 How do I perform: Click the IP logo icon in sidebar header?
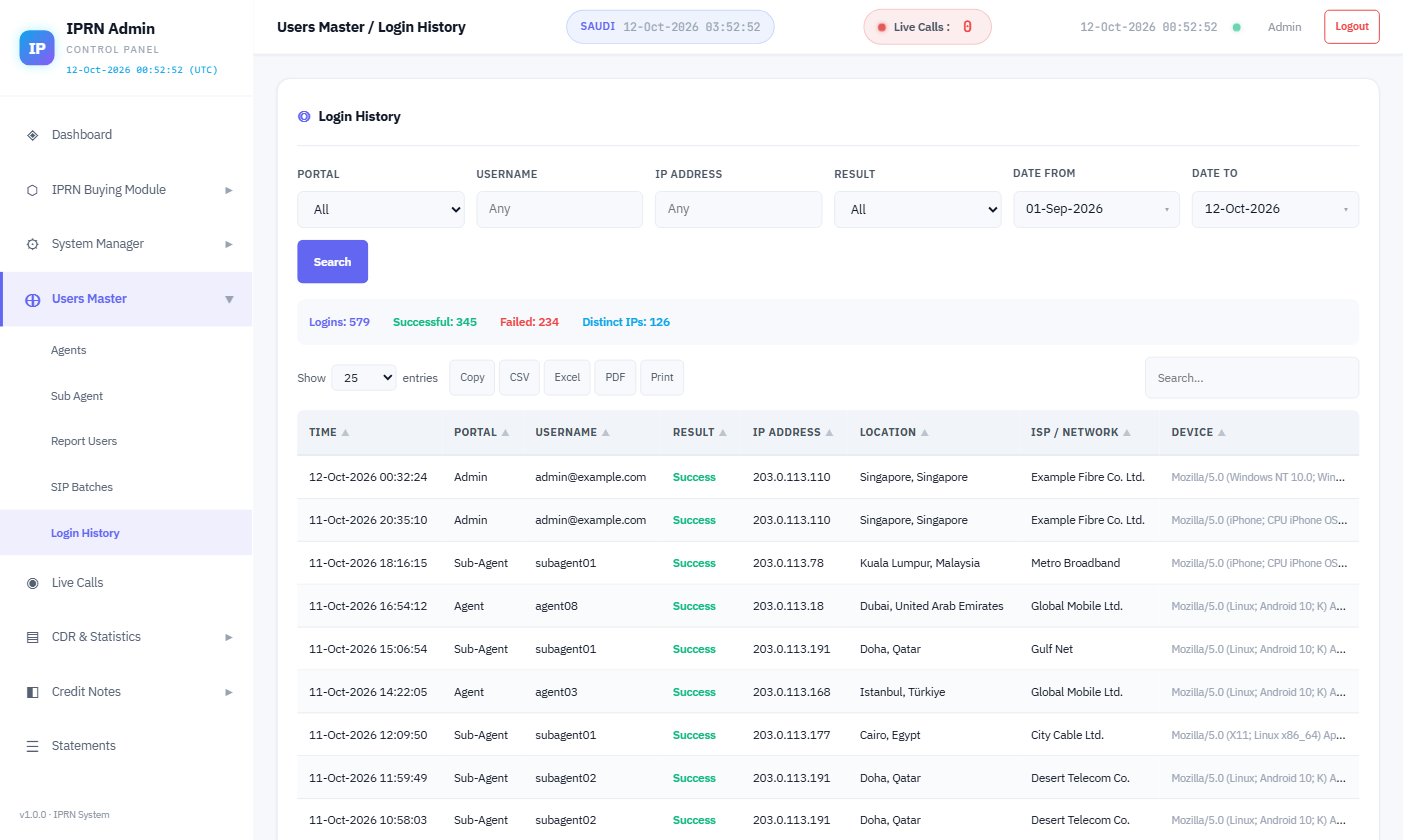tap(37, 48)
